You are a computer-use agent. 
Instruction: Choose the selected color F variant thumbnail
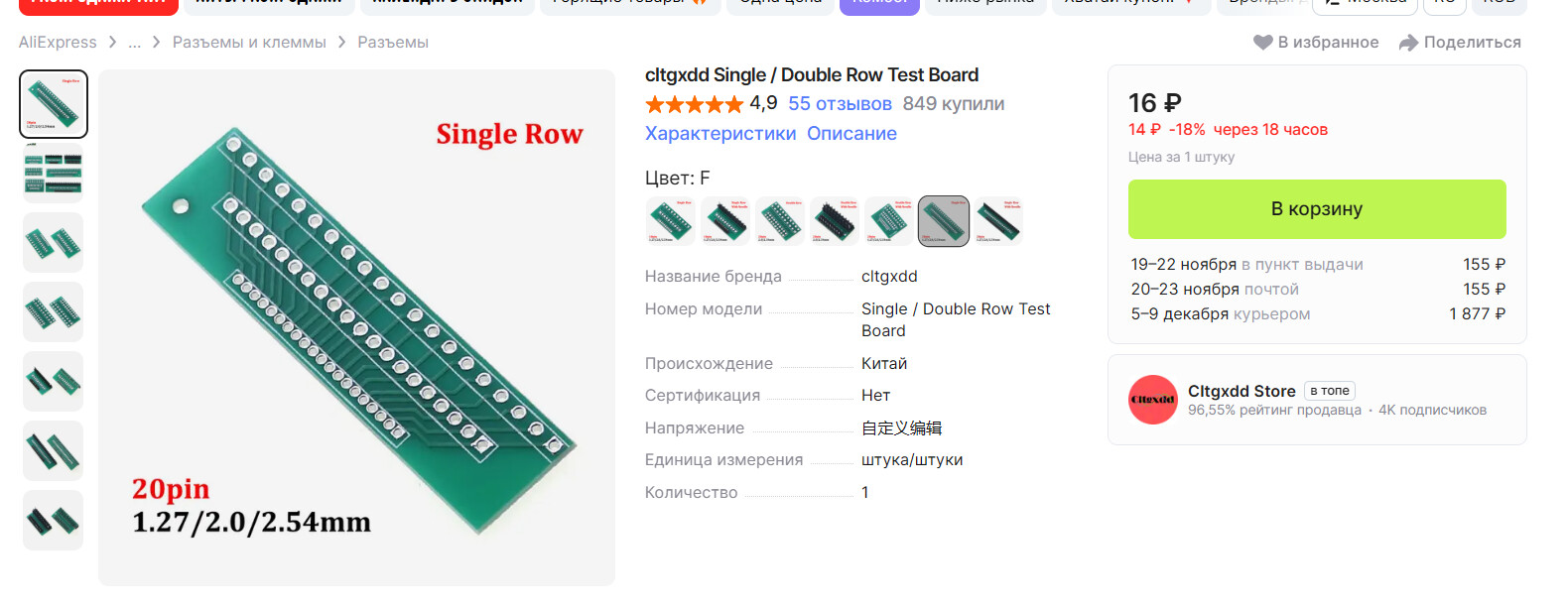tap(944, 220)
